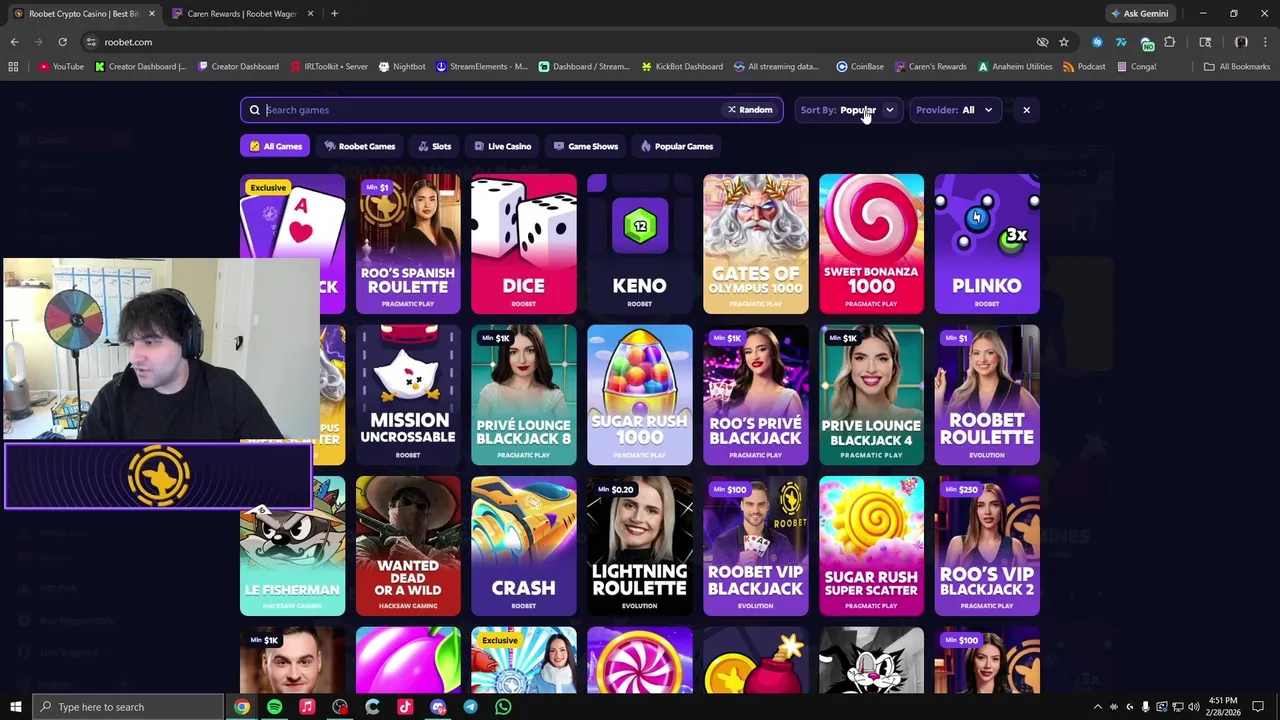This screenshot has height=720, width=1280.
Task: Launch Gates of Olympus 1000
Action: pos(756,244)
